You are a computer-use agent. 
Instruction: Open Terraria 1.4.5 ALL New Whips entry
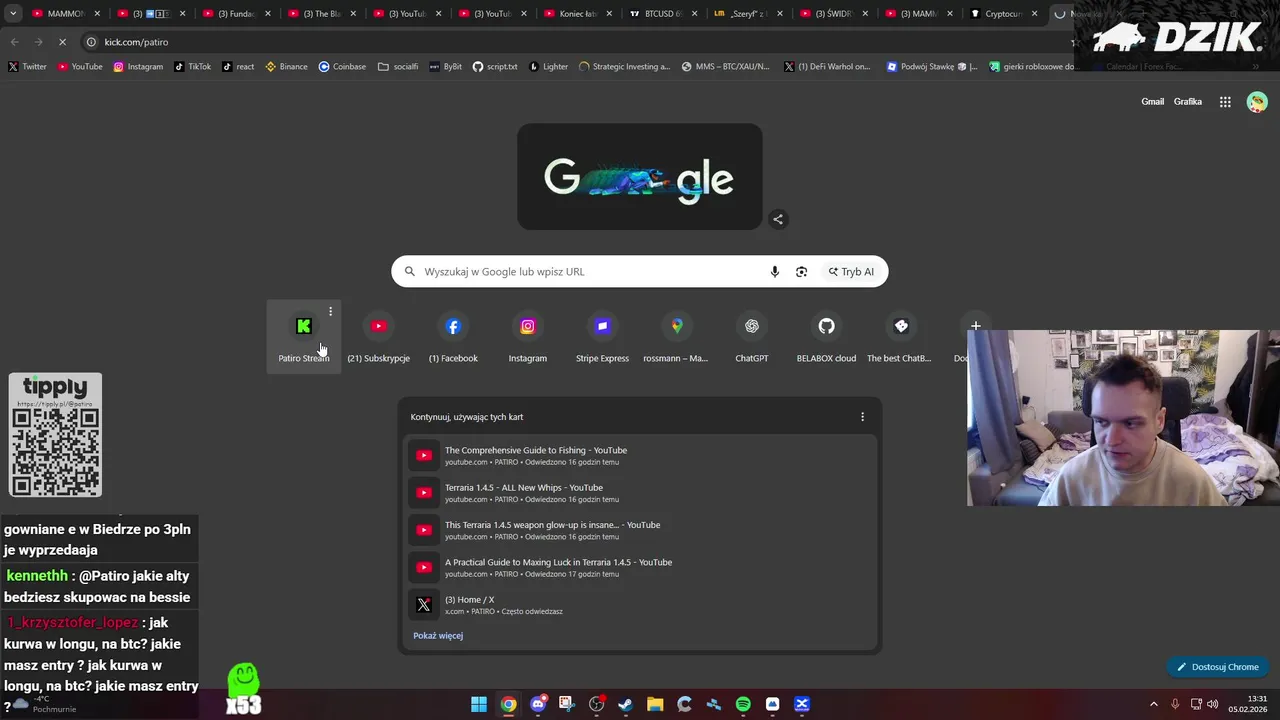tap(640, 493)
